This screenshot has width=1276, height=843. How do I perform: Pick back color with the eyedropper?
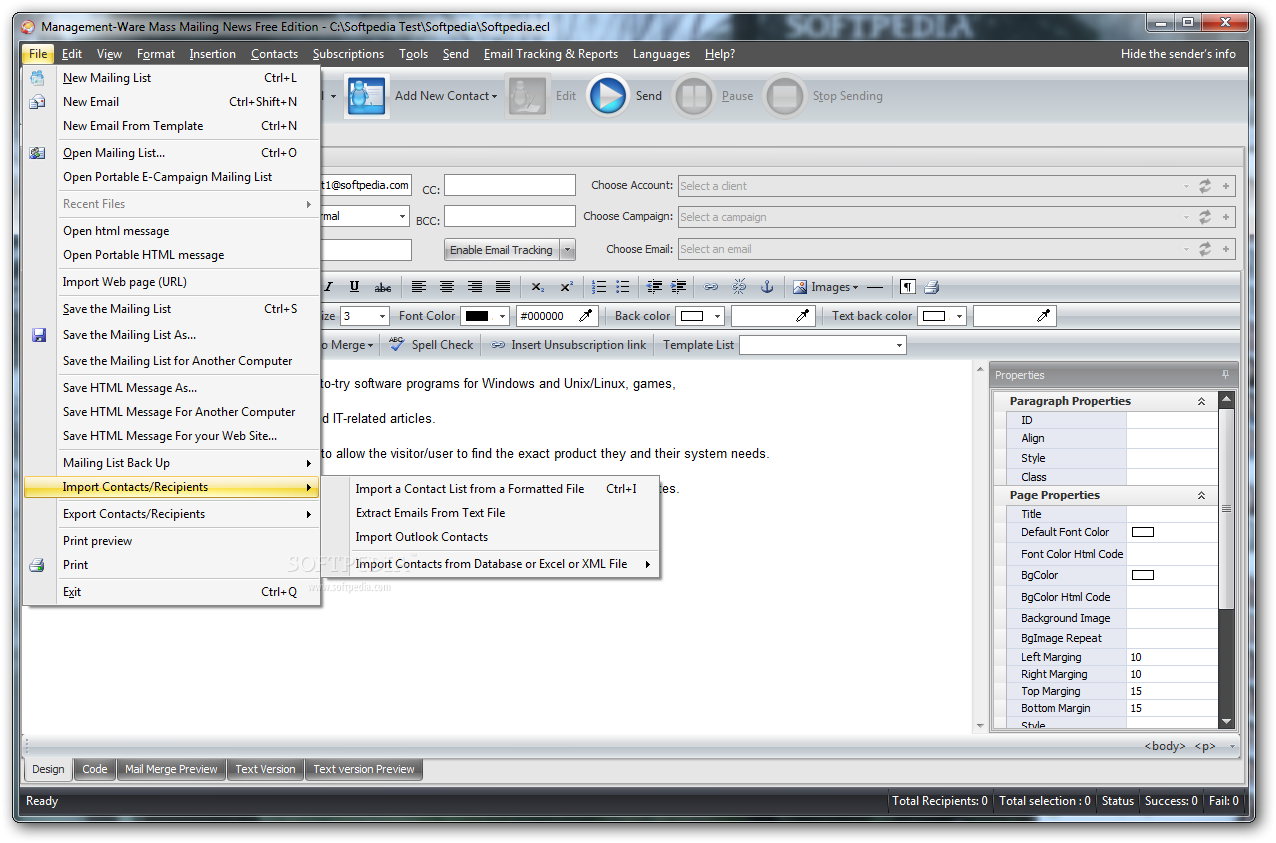click(803, 316)
